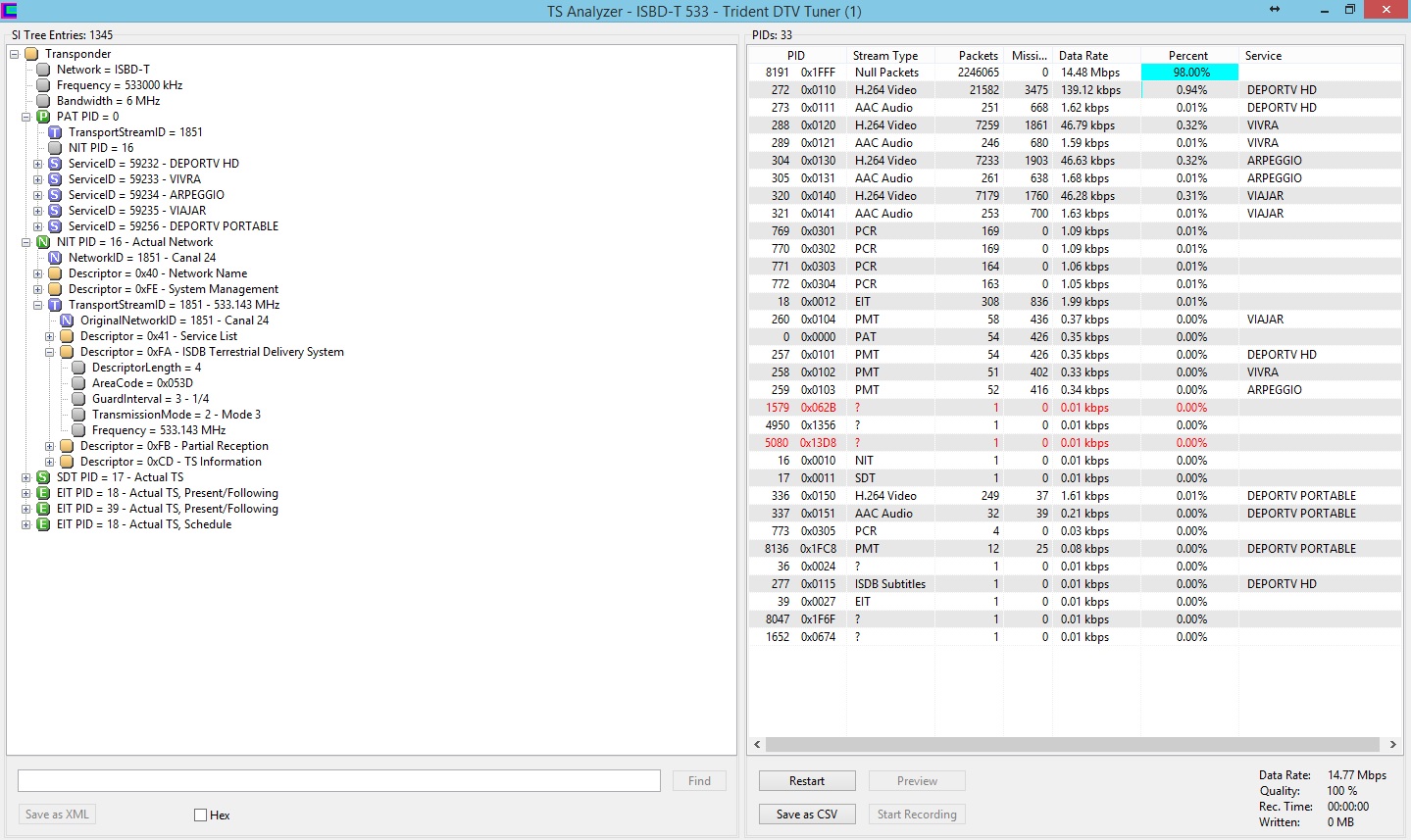Viewport: 1411px width, 840px height.
Task: Click the Save as CSV button
Action: [807, 815]
